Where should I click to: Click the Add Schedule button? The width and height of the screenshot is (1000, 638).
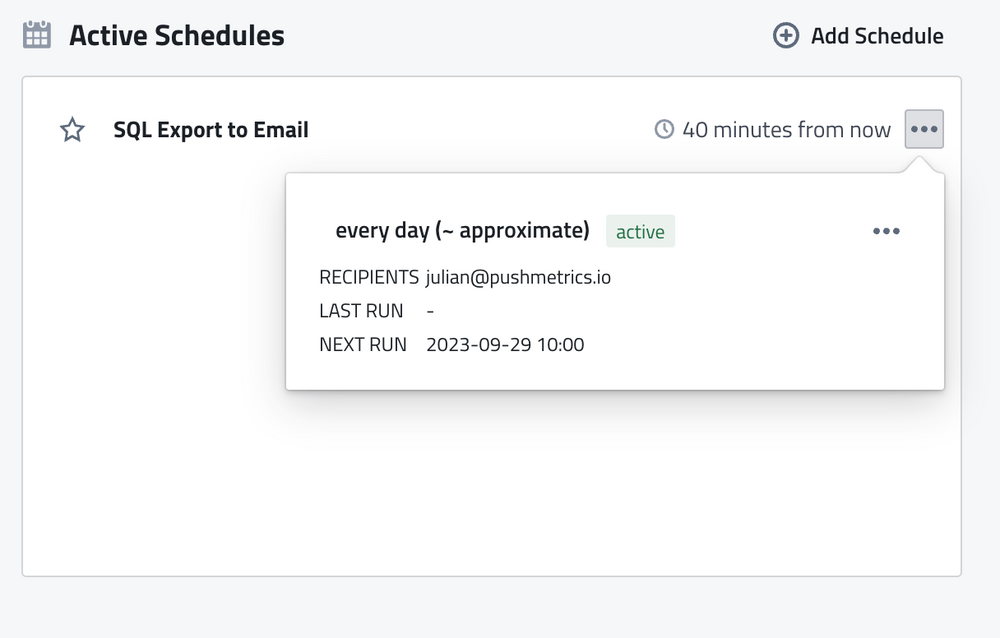coord(858,35)
